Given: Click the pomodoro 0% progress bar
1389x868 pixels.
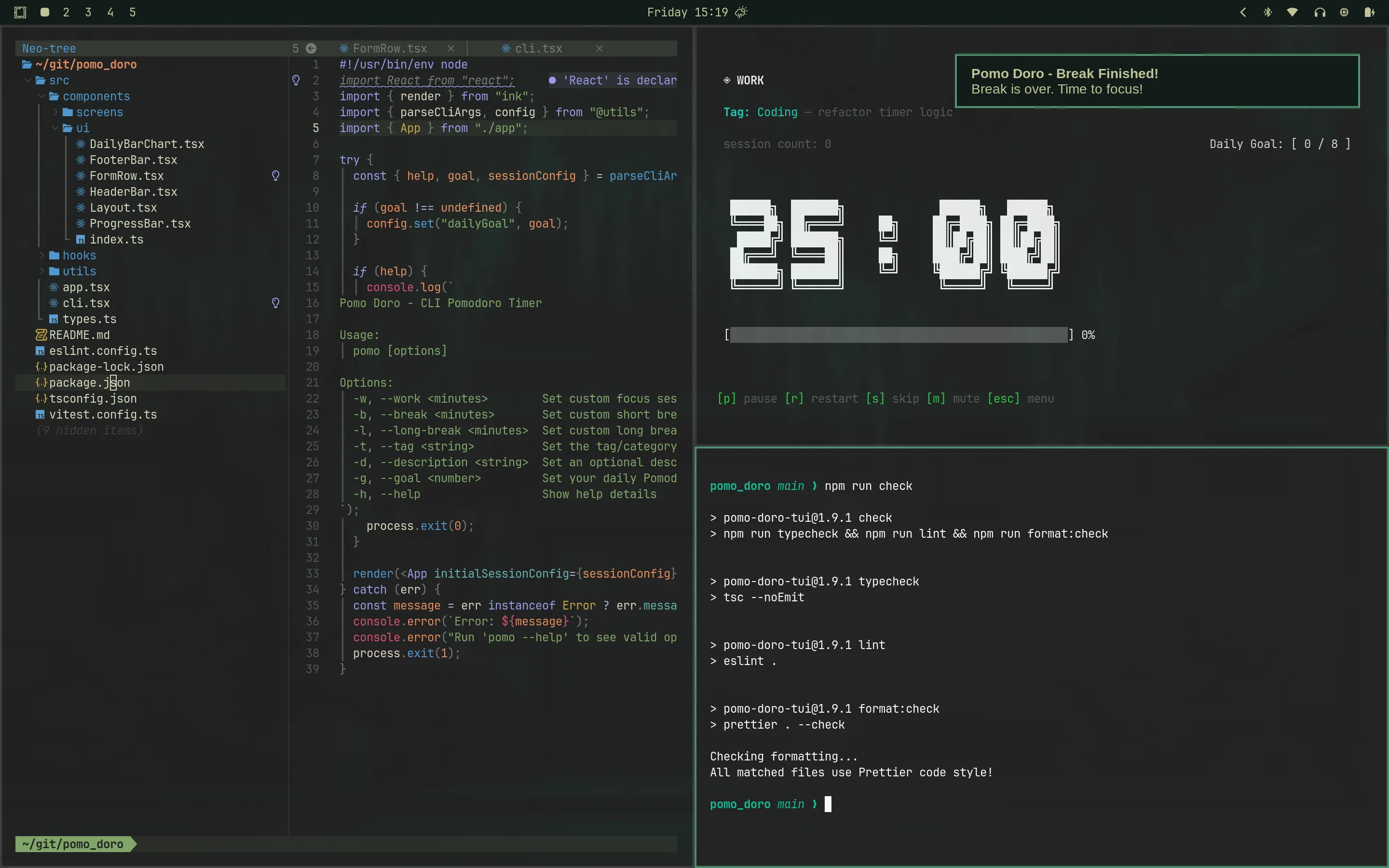Looking at the screenshot, I should (x=899, y=335).
